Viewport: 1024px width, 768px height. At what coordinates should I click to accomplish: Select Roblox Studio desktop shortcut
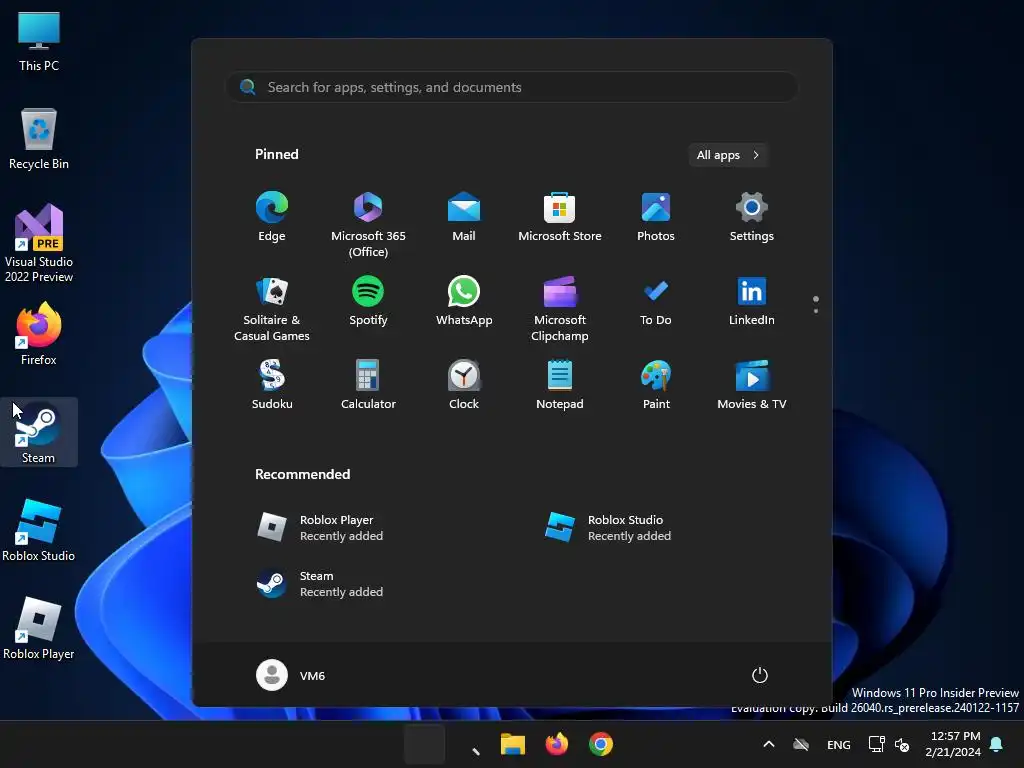pyautogui.click(x=39, y=530)
